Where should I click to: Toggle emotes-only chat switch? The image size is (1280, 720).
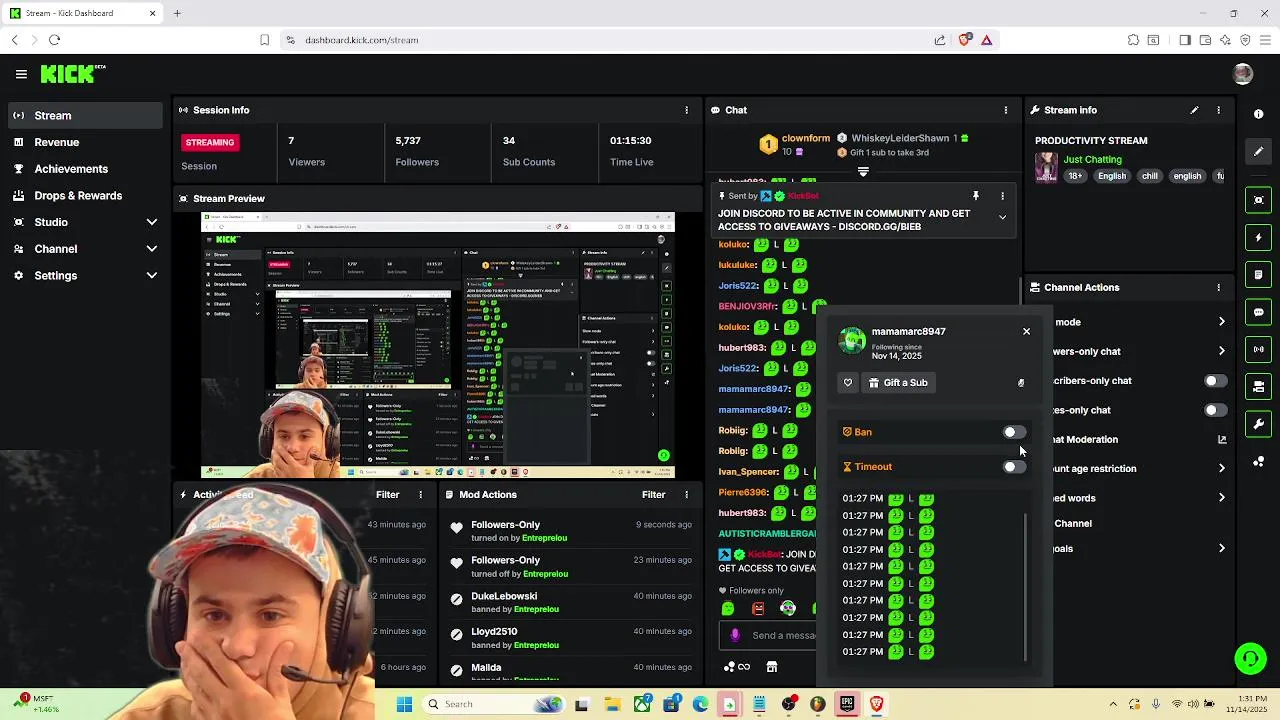pos(1214,410)
